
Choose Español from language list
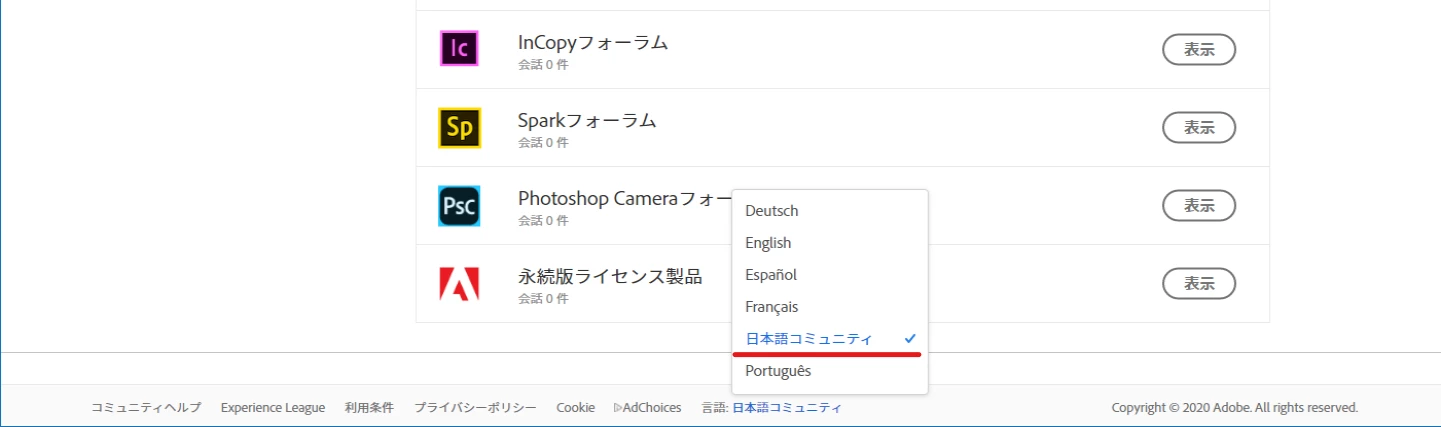tap(830, 275)
